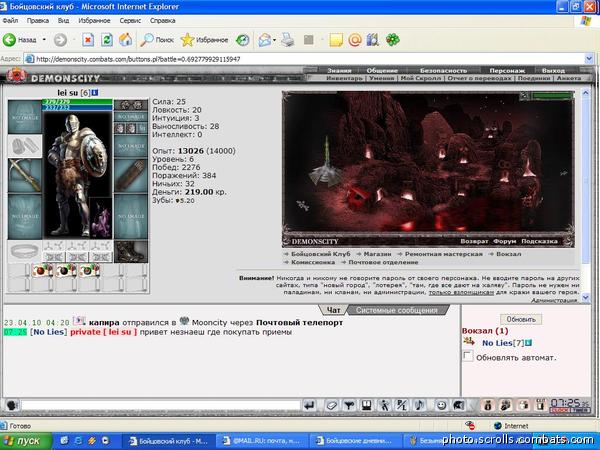600x450 pixels.
Task: Go to Комиссионка location
Action: pos(313,262)
